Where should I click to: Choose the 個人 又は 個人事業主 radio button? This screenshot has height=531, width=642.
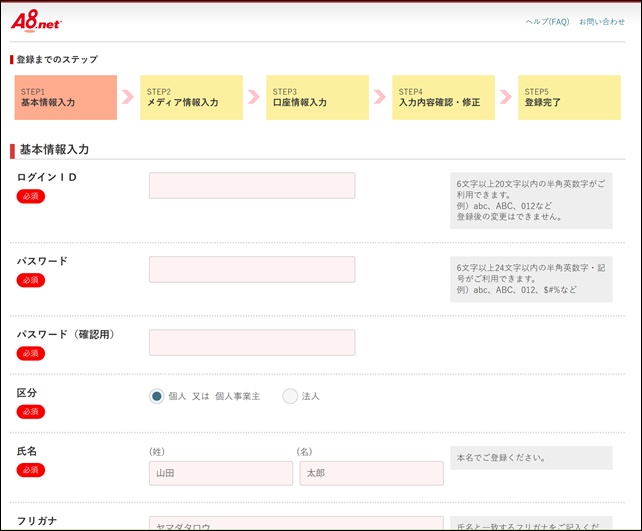[x=157, y=396]
